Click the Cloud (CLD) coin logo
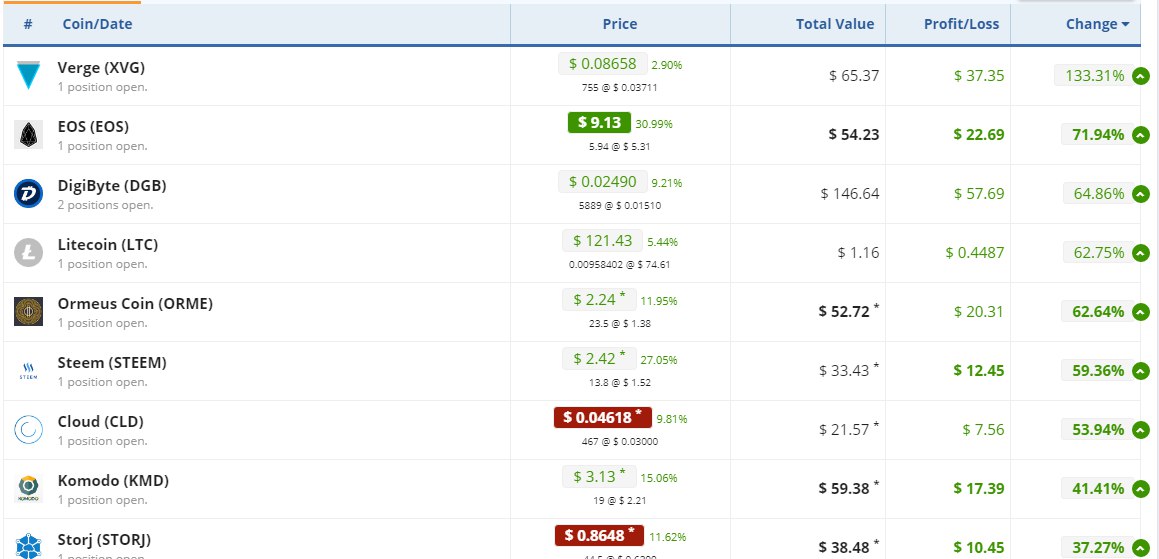 pyautogui.click(x=28, y=430)
